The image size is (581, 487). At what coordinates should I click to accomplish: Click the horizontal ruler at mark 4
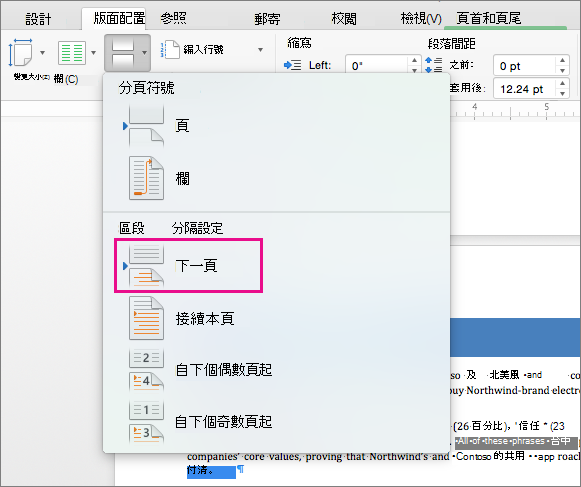click(475, 107)
